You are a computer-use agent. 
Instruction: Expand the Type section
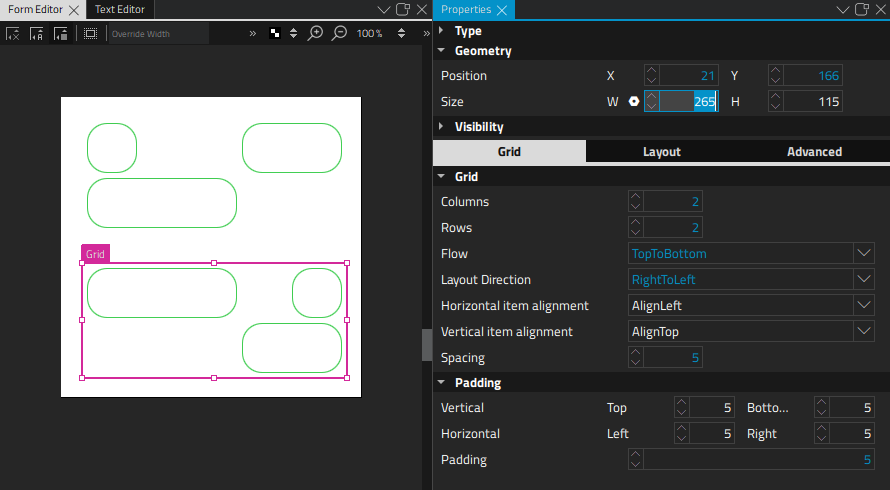441,30
